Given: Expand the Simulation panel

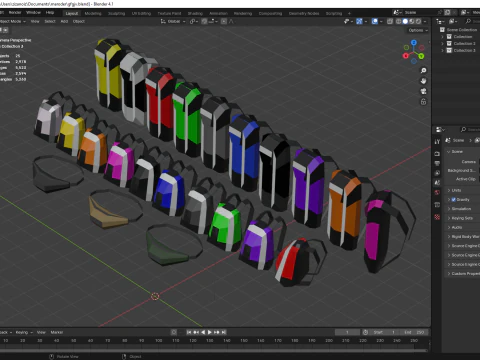Looking at the screenshot, I should [x=461, y=209].
